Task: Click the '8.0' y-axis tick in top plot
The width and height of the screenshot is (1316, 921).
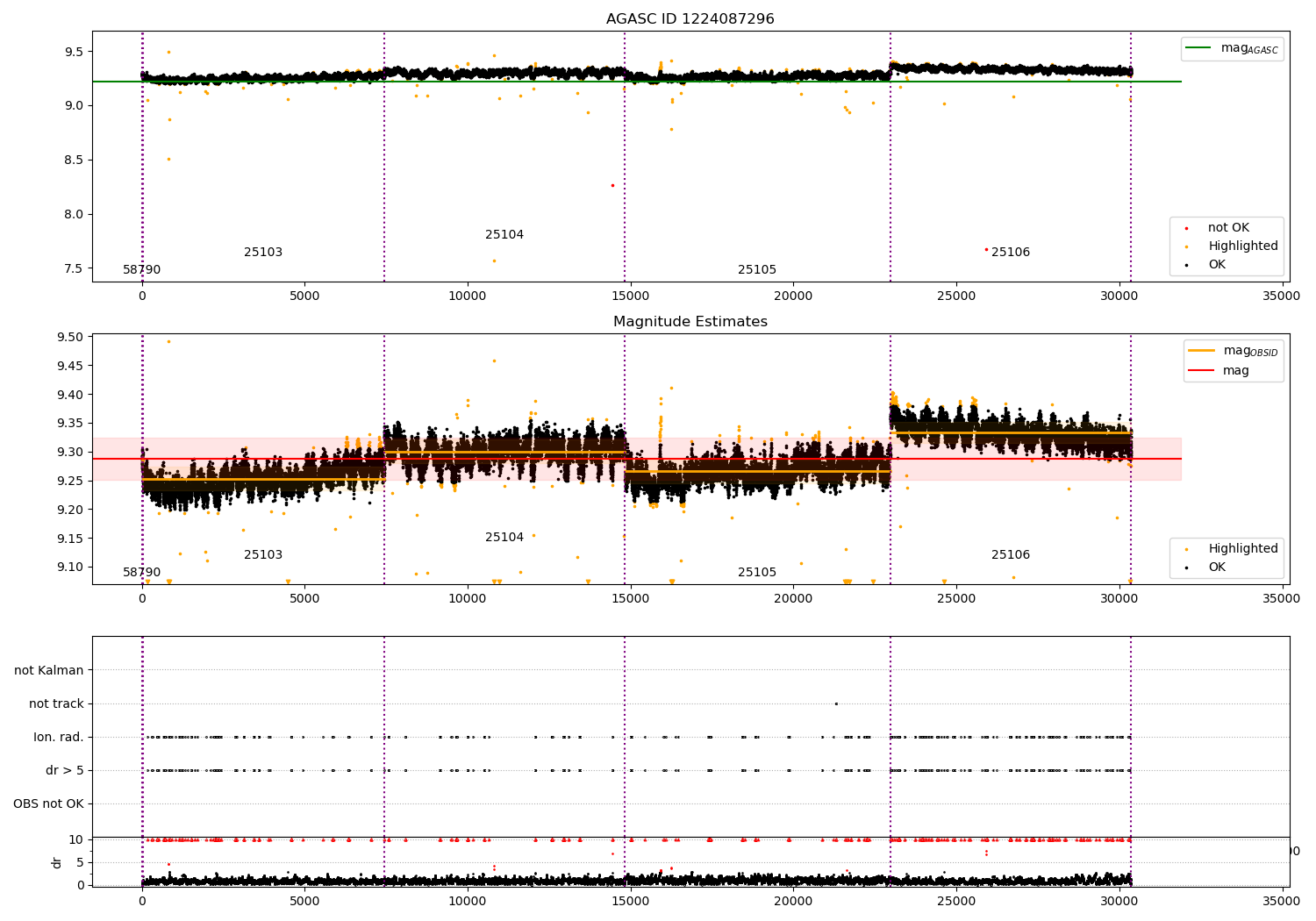Action: (74, 215)
